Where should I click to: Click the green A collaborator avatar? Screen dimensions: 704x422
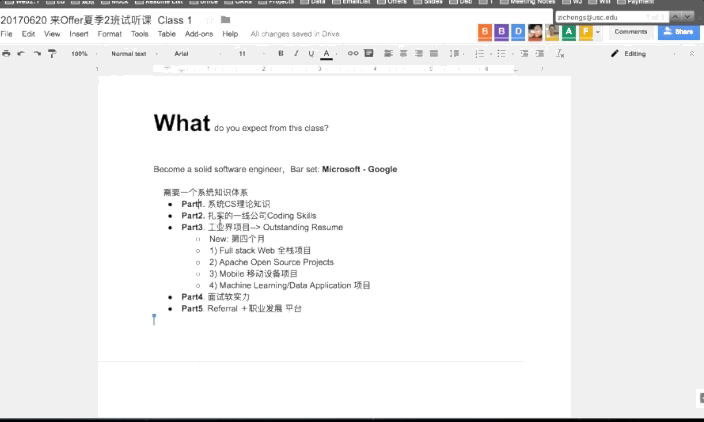[568, 32]
